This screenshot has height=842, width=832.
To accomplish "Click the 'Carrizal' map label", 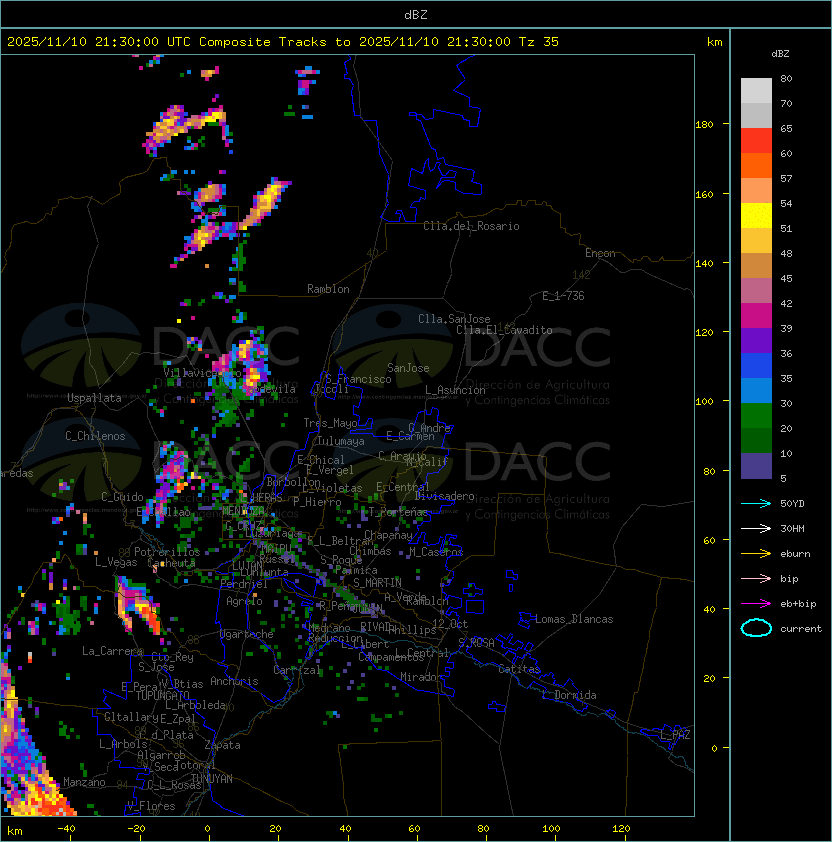I will [x=297, y=670].
